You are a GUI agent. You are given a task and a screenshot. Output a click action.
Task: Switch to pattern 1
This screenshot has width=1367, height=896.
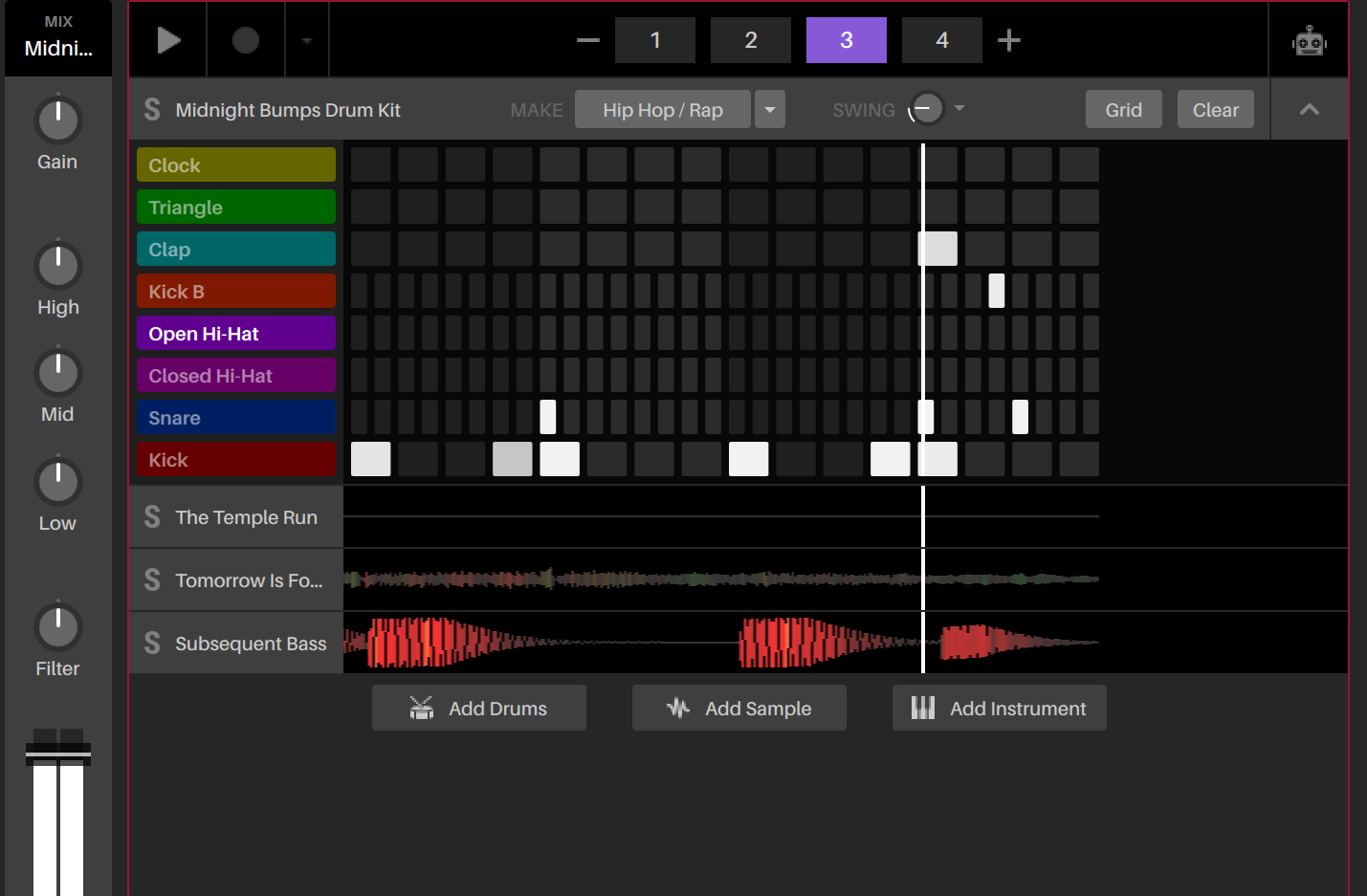(x=655, y=40)
